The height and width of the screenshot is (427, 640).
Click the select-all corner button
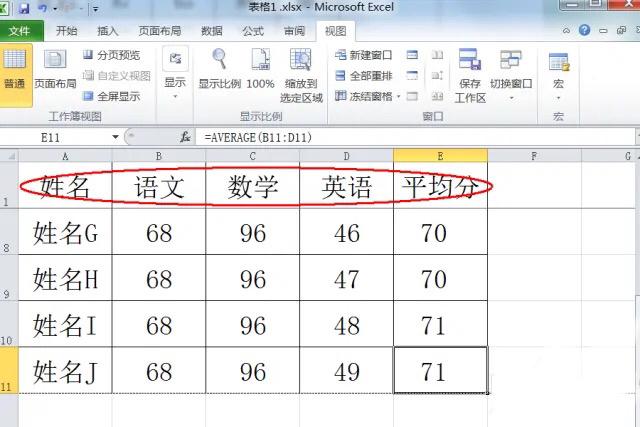(x=9, y=156)
